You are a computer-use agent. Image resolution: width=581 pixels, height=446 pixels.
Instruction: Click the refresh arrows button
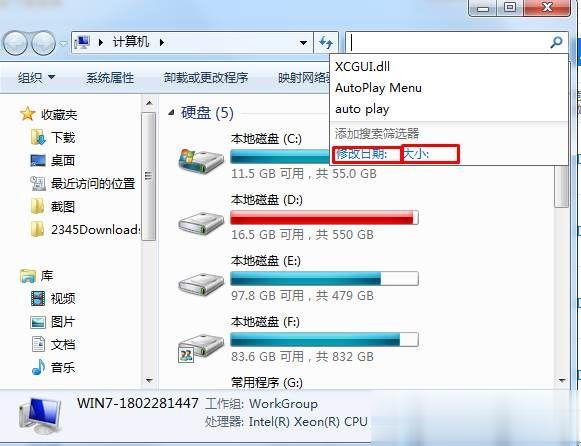326,43
